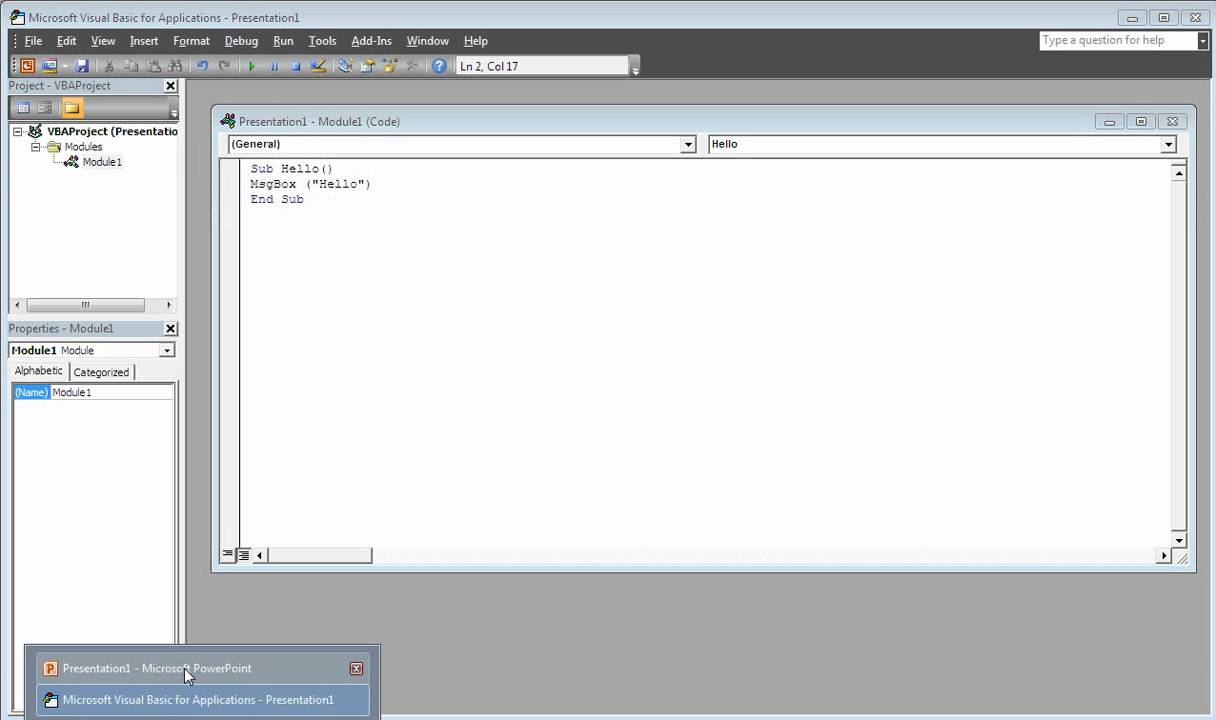This screenshot has width=1216, height=720.
Task: Switch to the Categorized tab
Action: coord(101,372)
